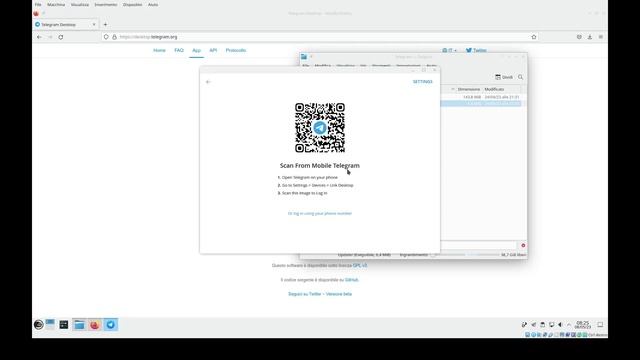640x360 pixels.
Task: Open VirtualBox Macchina menu
Action: pyautogui.click(x=56, y=4)
